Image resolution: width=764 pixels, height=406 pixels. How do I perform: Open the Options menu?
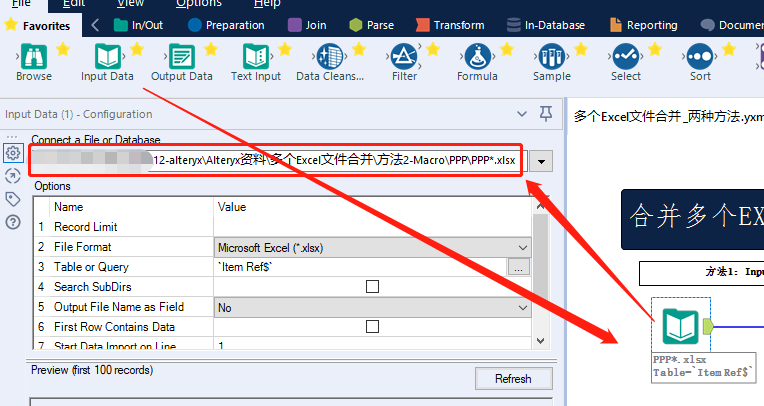pyautogui.click(x=199, y=3)
